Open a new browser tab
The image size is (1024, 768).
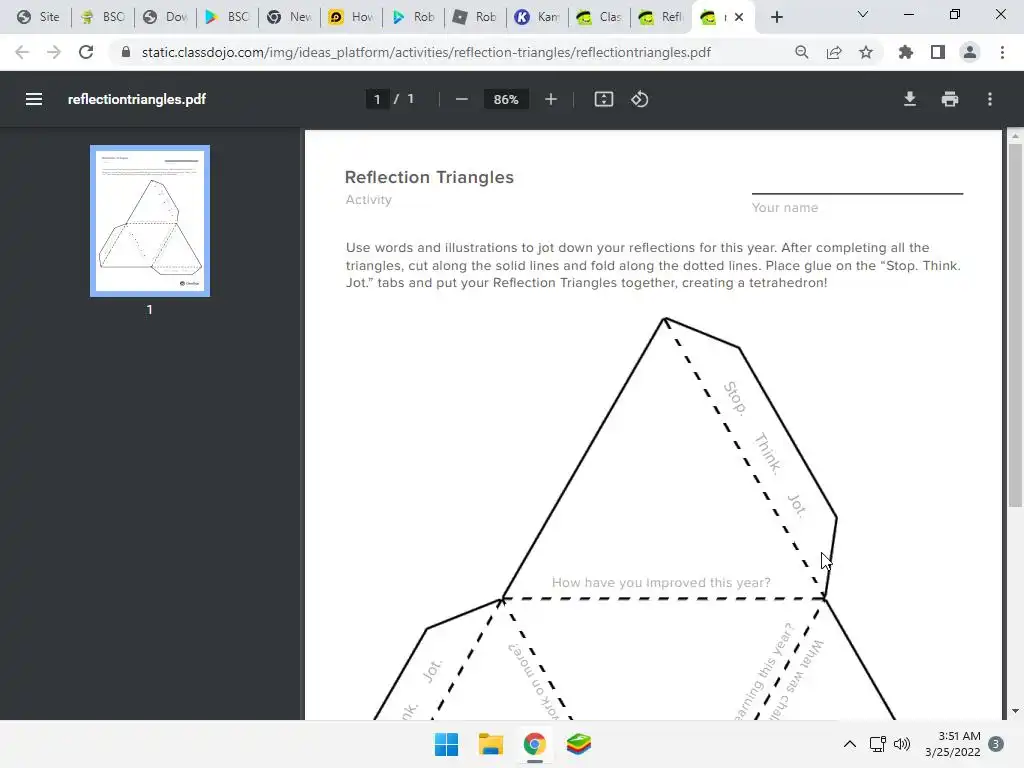(x=776, y=17)
